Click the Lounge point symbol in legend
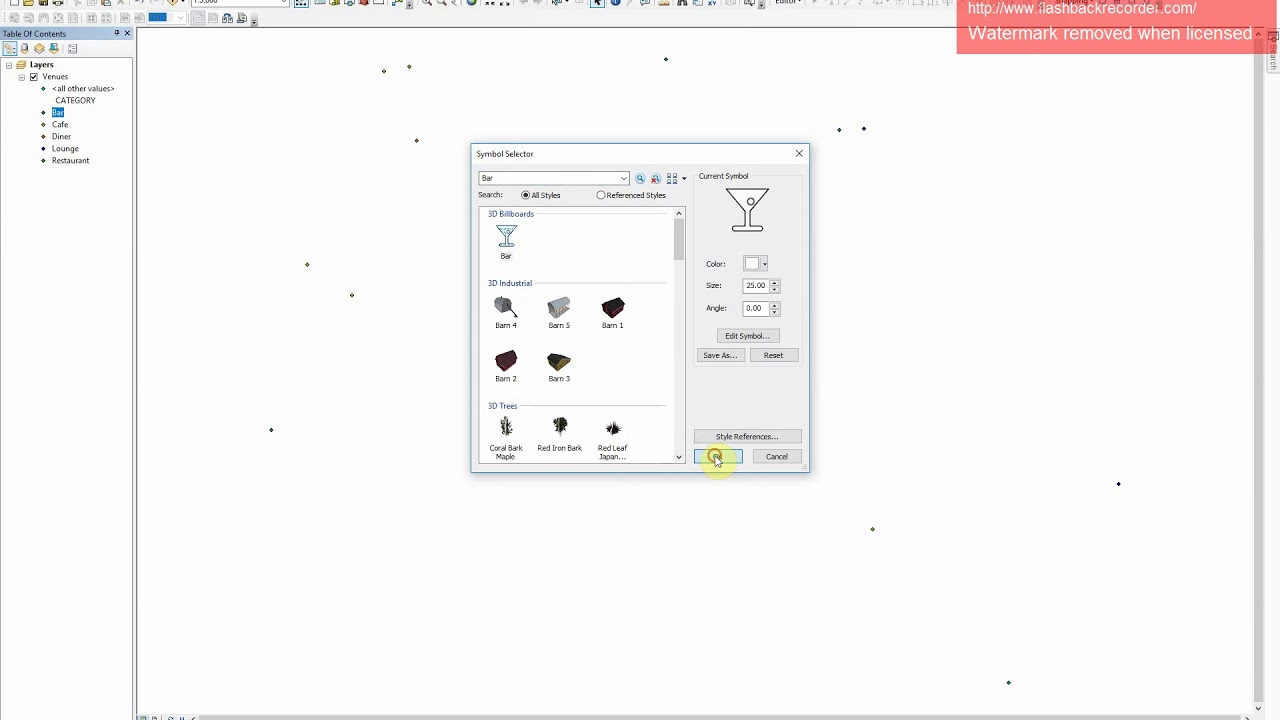 click(x=43, y=149)
